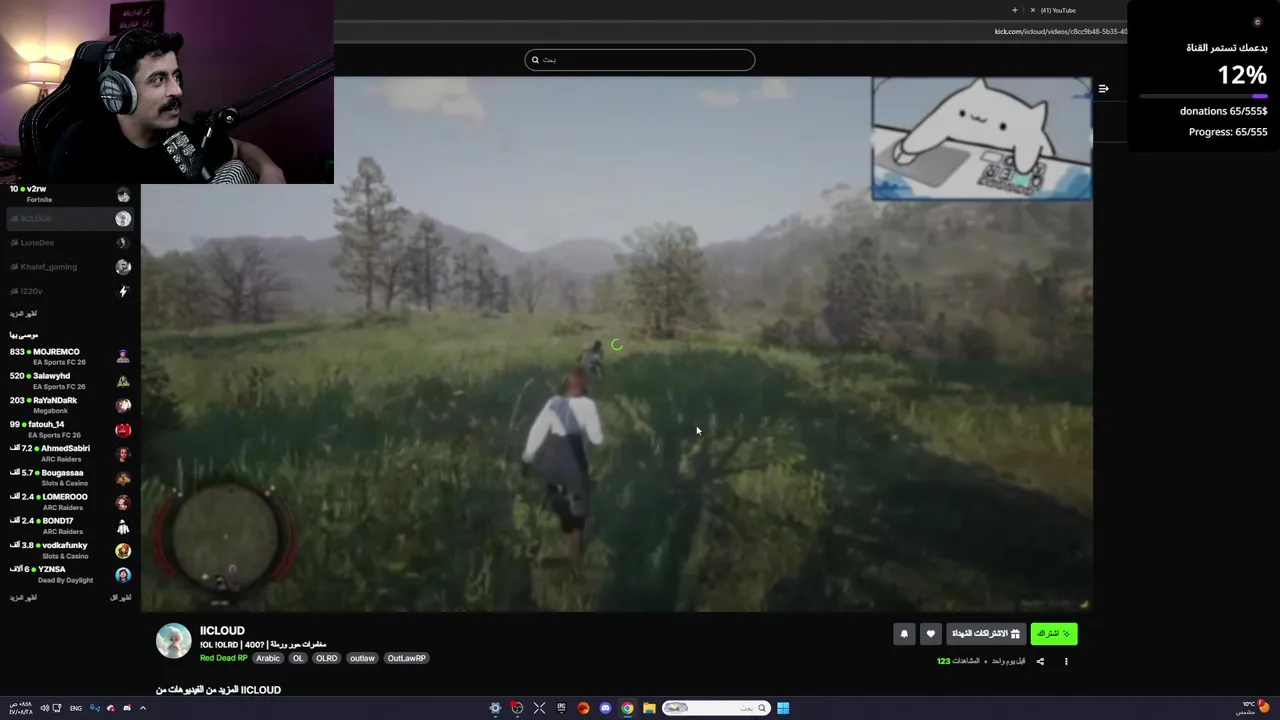This screenshot has width=1280, height=720.
Task: Open the MOJREMCO recommended channel
Action: coord(70,356)
